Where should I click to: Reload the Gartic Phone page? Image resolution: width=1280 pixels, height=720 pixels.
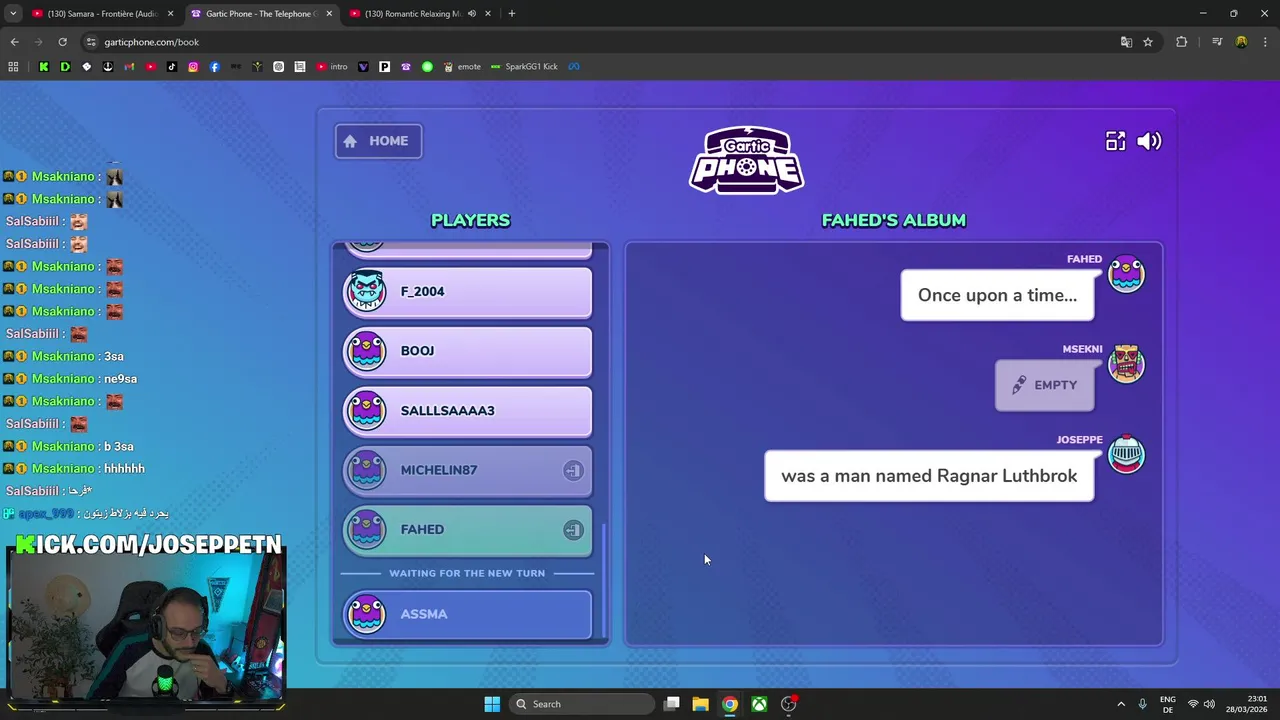(62, 42)
